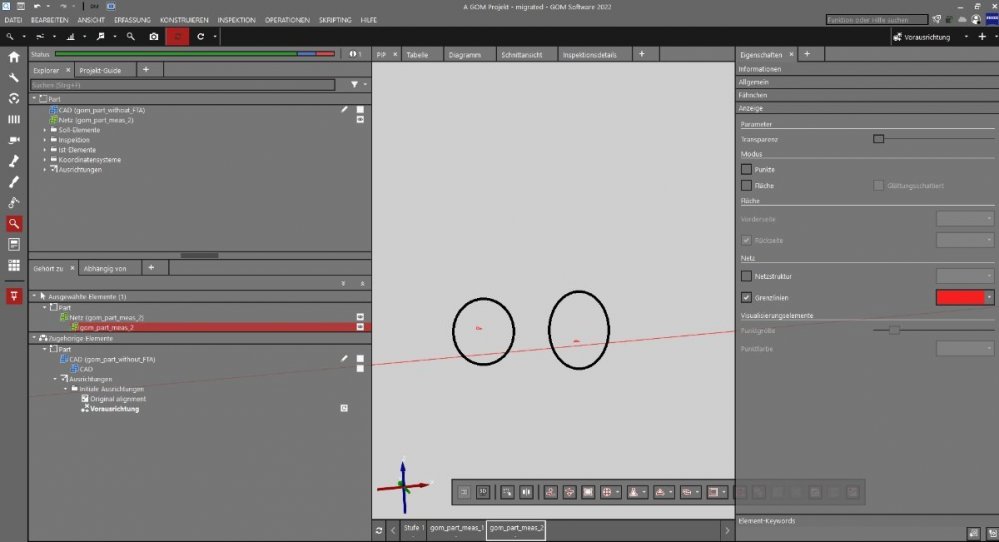Viewport: 999px width, 542px height.
Task: Click the camera snapshot icon in toolbar
Action: 153,36
